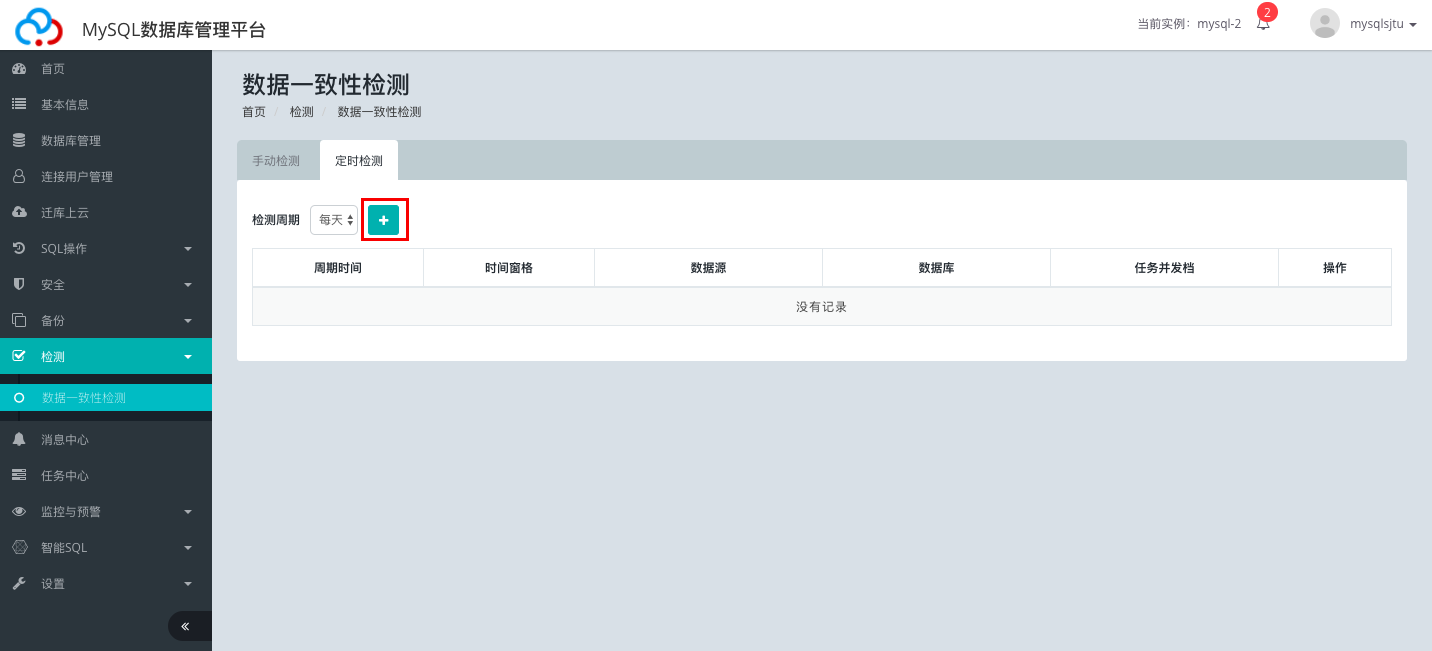Click the circle icon beside 数据一致性检测
The image size is (1432, 651).
pyautogui.click(x=18, y=398)
